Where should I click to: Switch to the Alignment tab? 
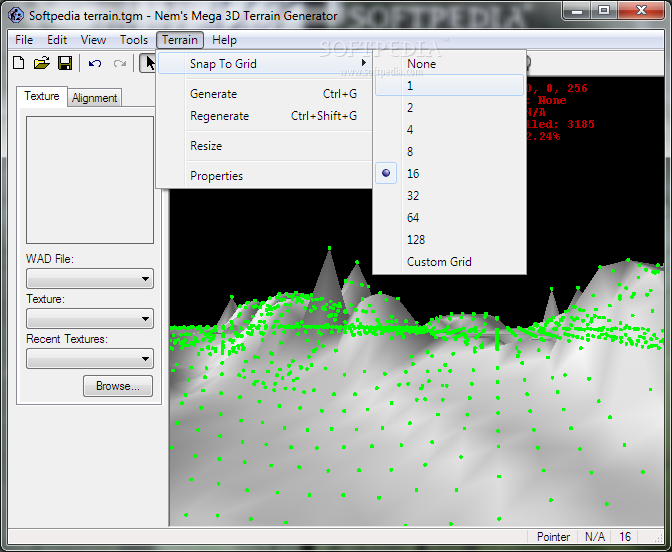[x=94, y=98]
